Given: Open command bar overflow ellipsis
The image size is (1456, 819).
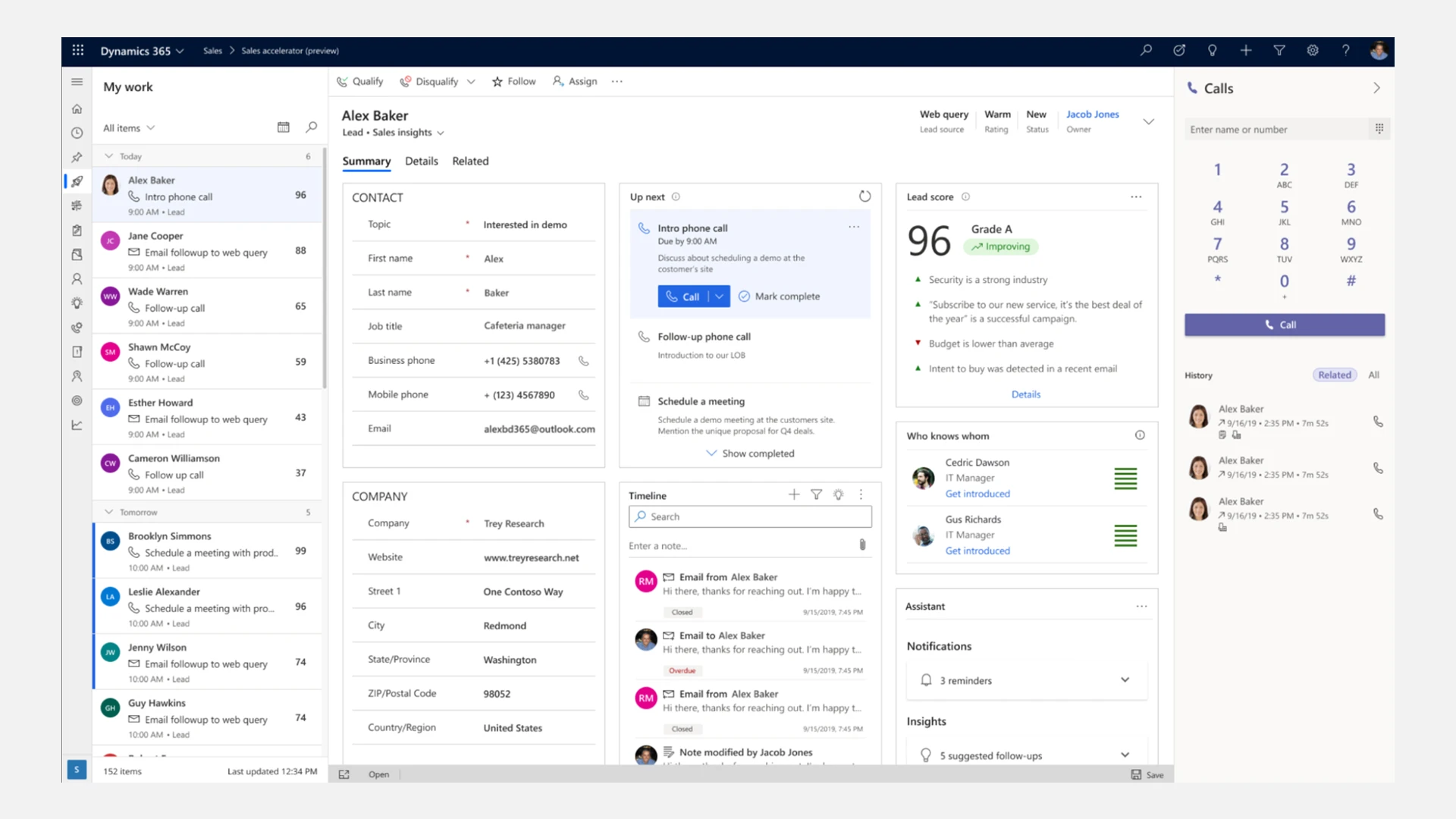Looking at the screenshot, I should [x=617, y=81].
